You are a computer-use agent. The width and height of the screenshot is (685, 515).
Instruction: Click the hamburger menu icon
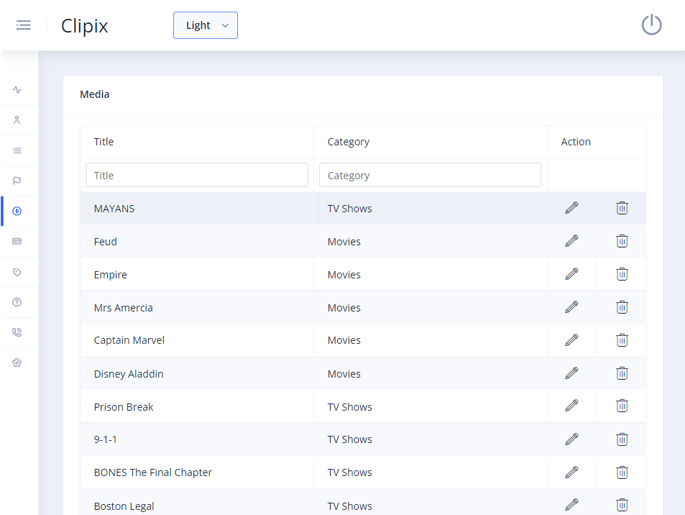click(x=23, y=25)
